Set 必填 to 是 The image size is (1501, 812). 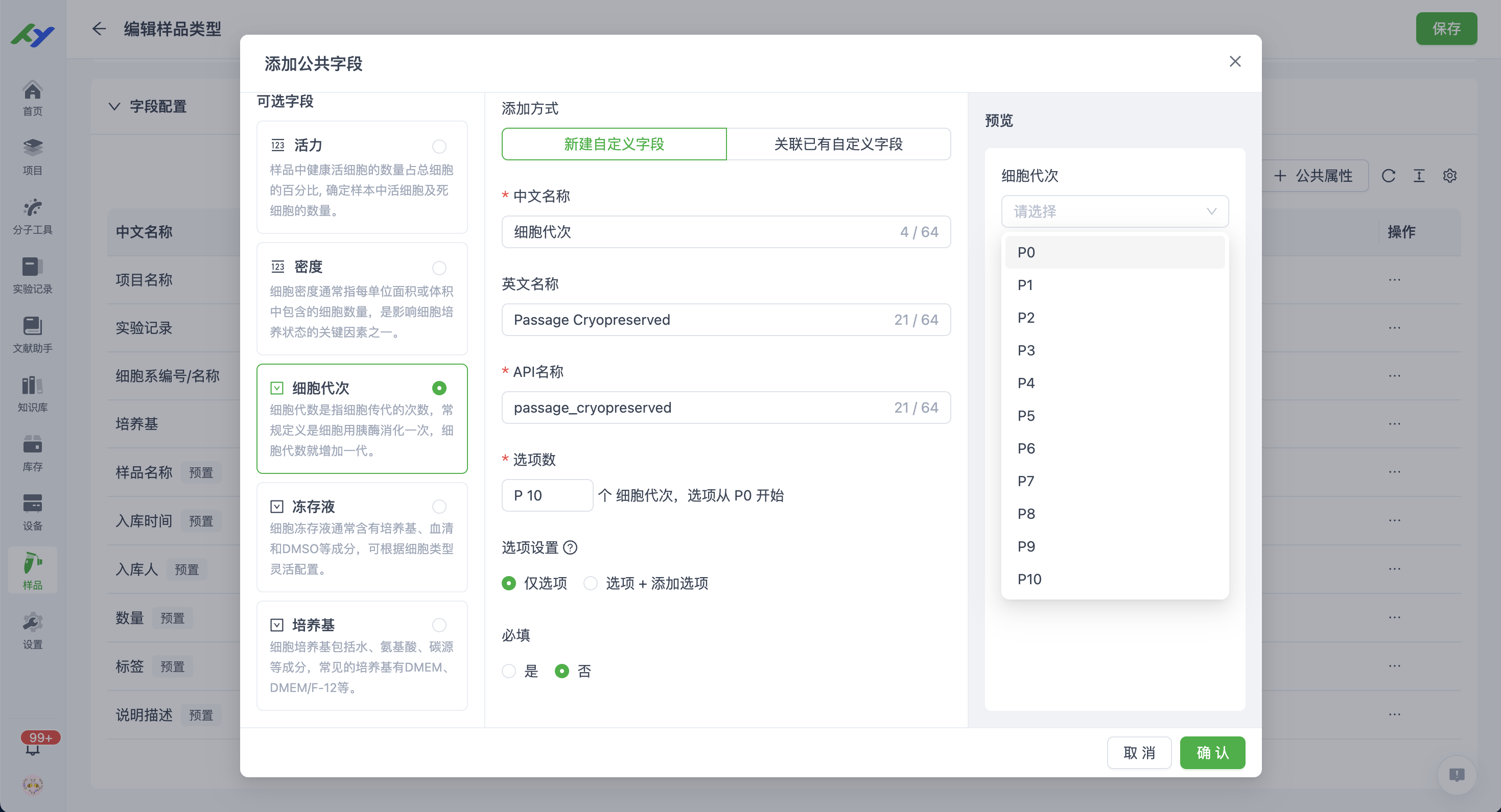[508, 671]
